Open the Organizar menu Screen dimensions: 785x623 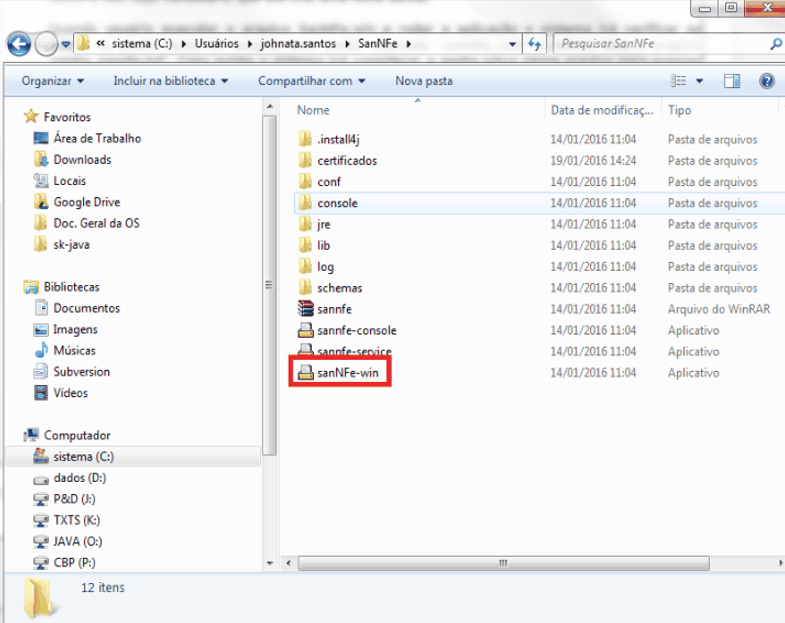[53, 81]
